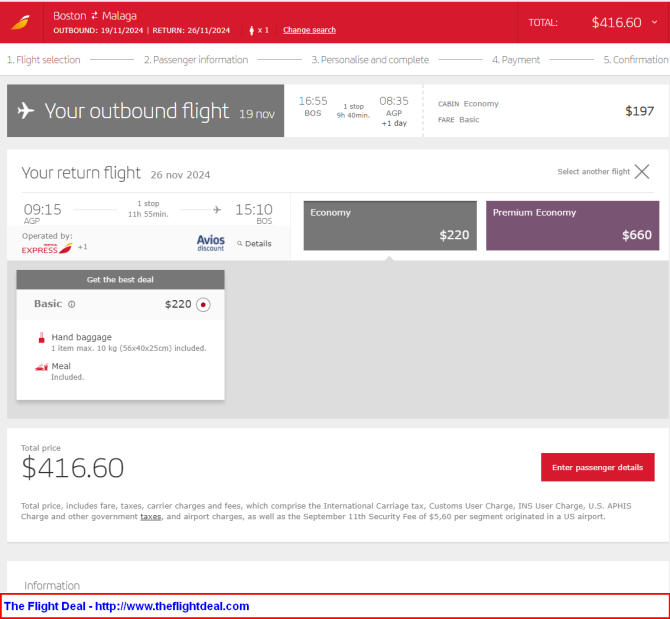This screenshot has width=670, height=619.
Task: Click the small plane icon on return route line
Action: [x=217, y=209]
